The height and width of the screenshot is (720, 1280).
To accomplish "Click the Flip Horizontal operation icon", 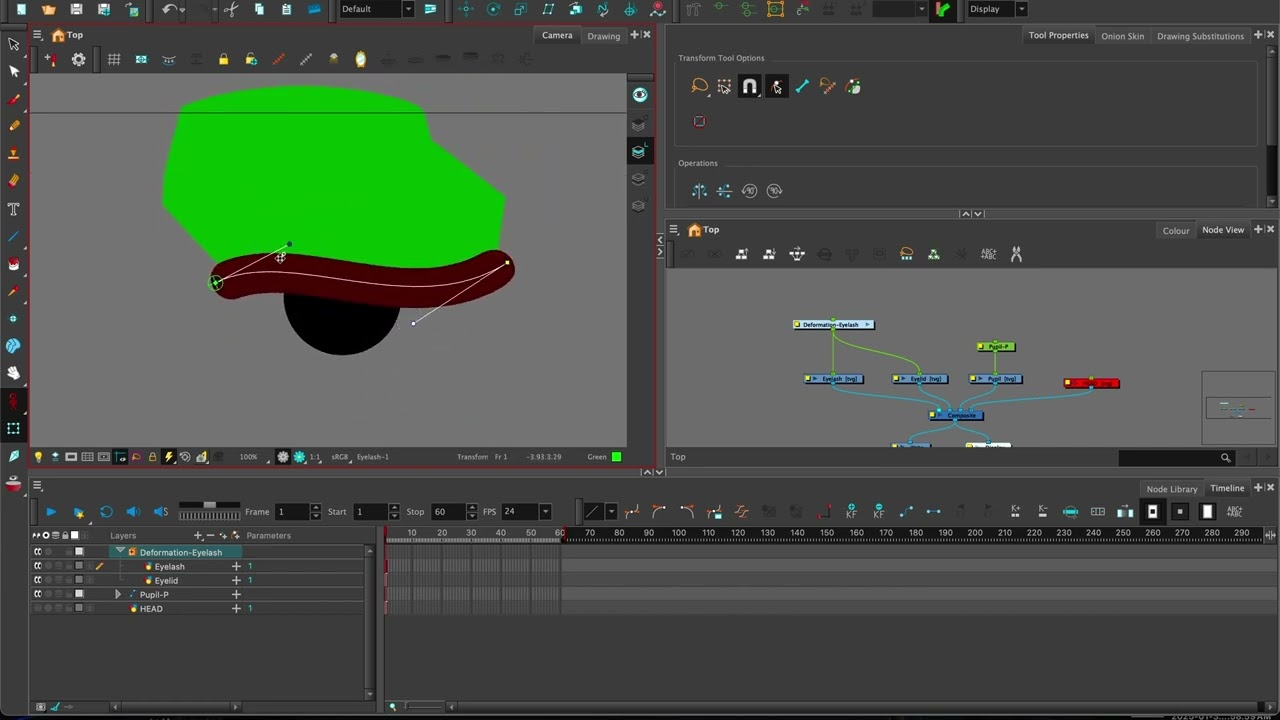I will (x=699, y=190).
